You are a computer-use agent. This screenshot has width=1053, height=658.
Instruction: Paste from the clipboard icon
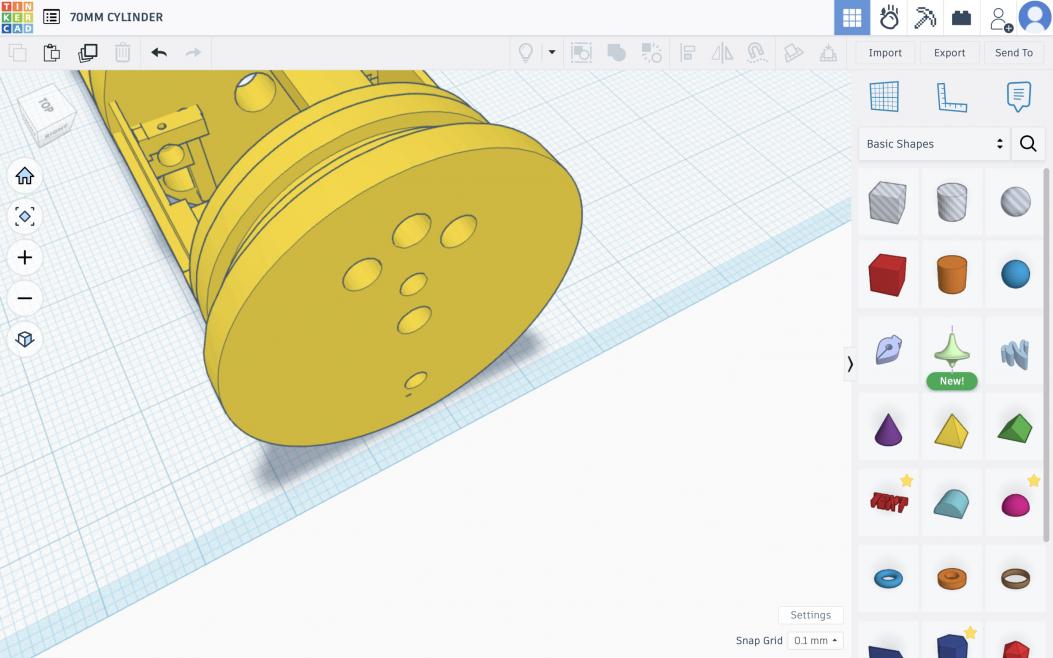(52, 53)
